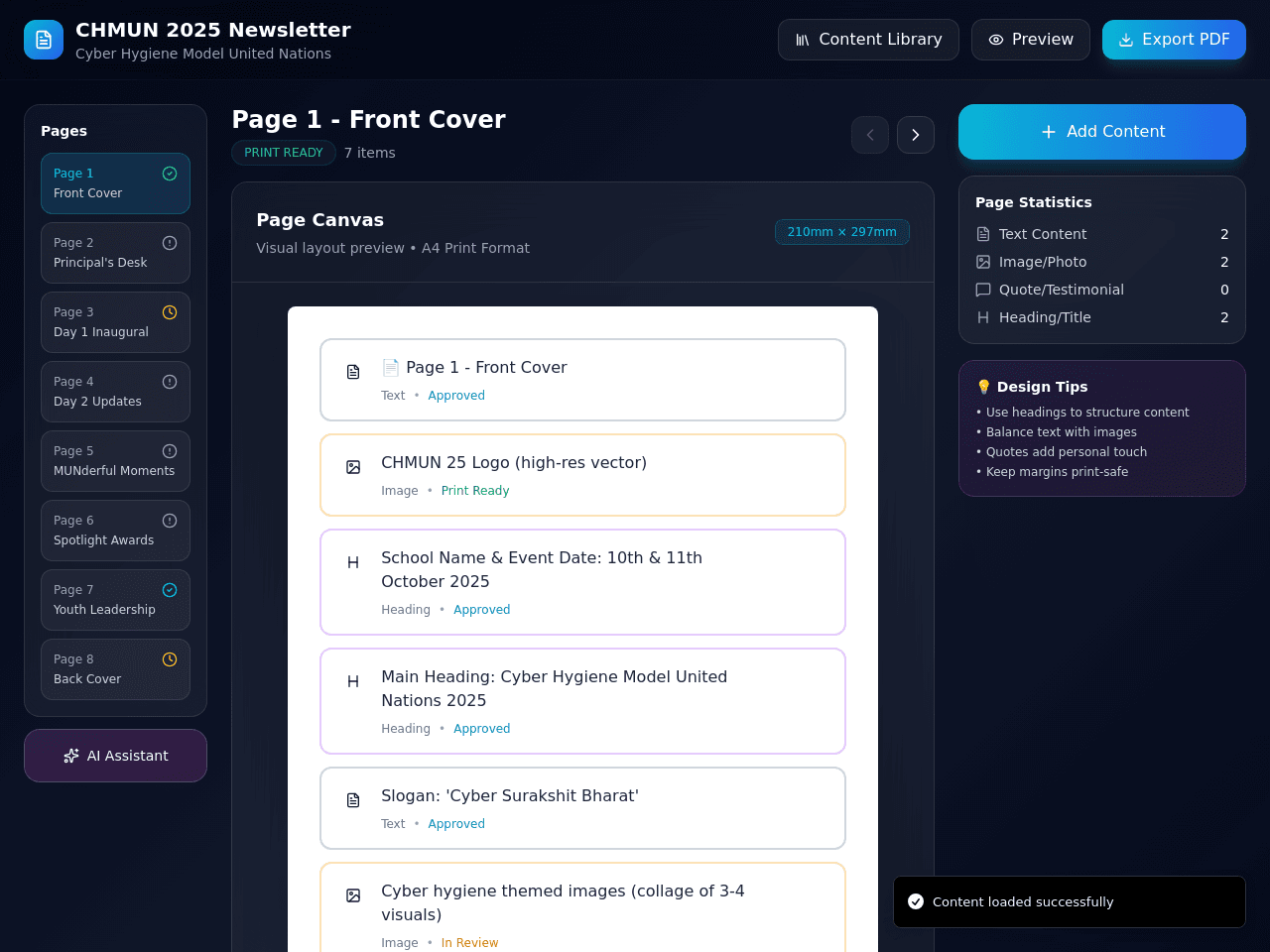The height and width of the screenshot is (952, 1270).
Task: Click the 'Image/Photo' statistics label
Action: (x=1043, y=262)
